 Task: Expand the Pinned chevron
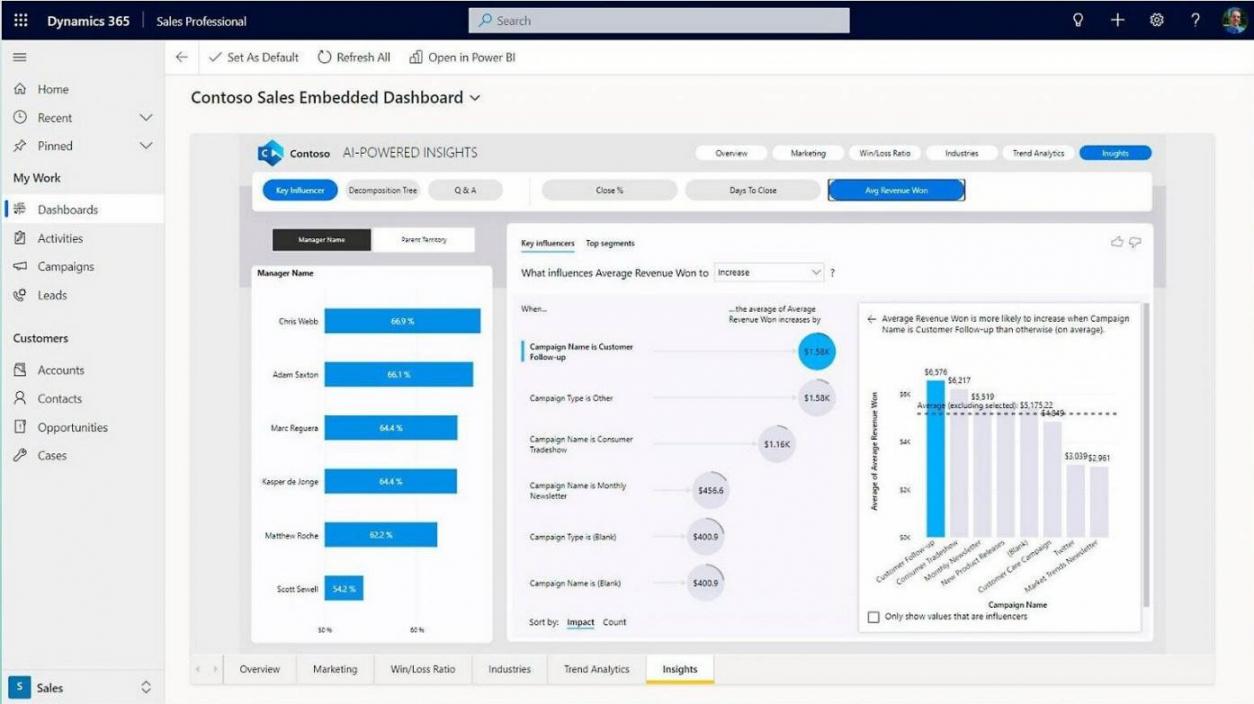[146, 146]
